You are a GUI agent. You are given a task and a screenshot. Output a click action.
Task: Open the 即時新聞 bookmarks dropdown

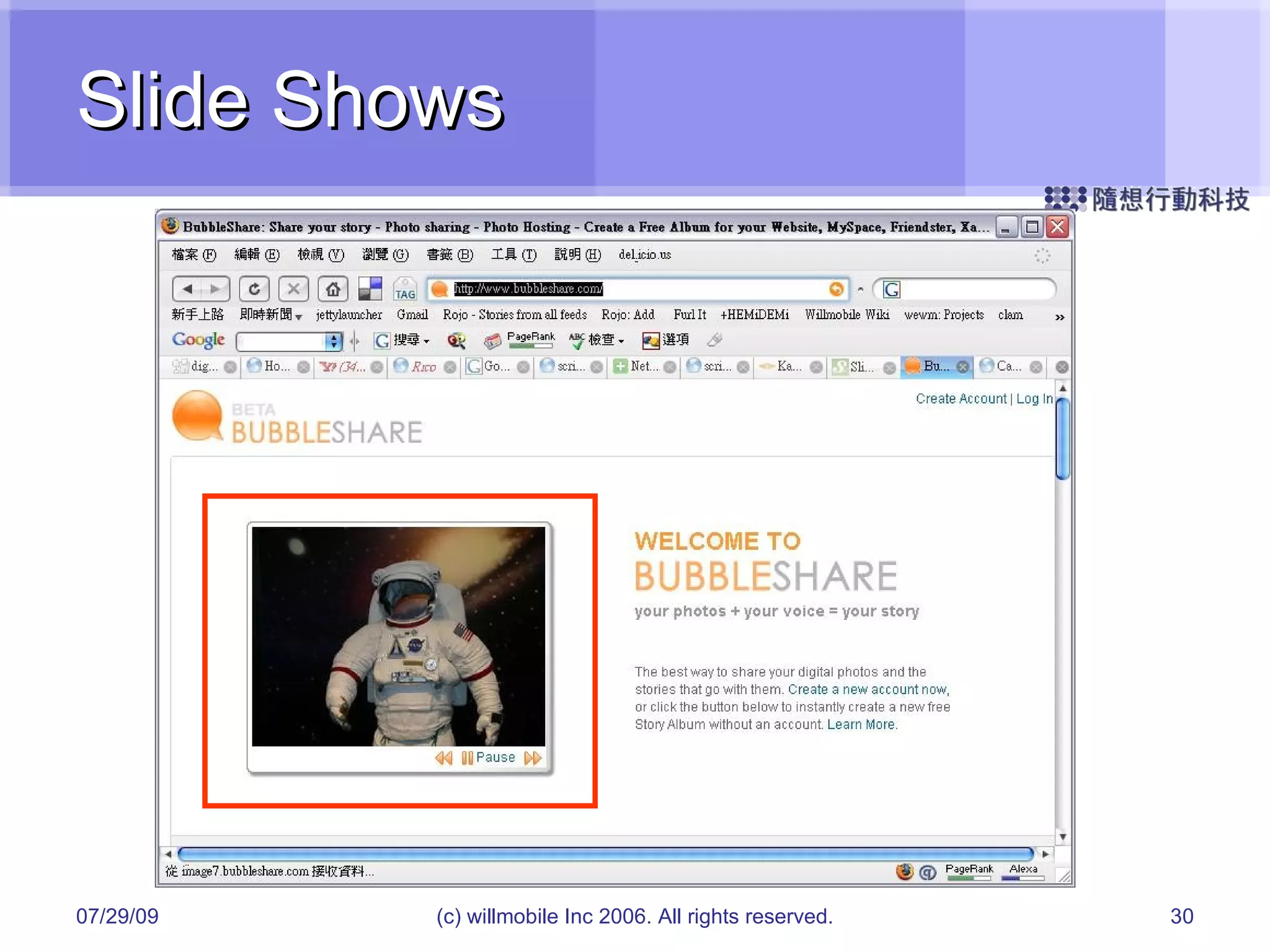[x=270, y=315]
